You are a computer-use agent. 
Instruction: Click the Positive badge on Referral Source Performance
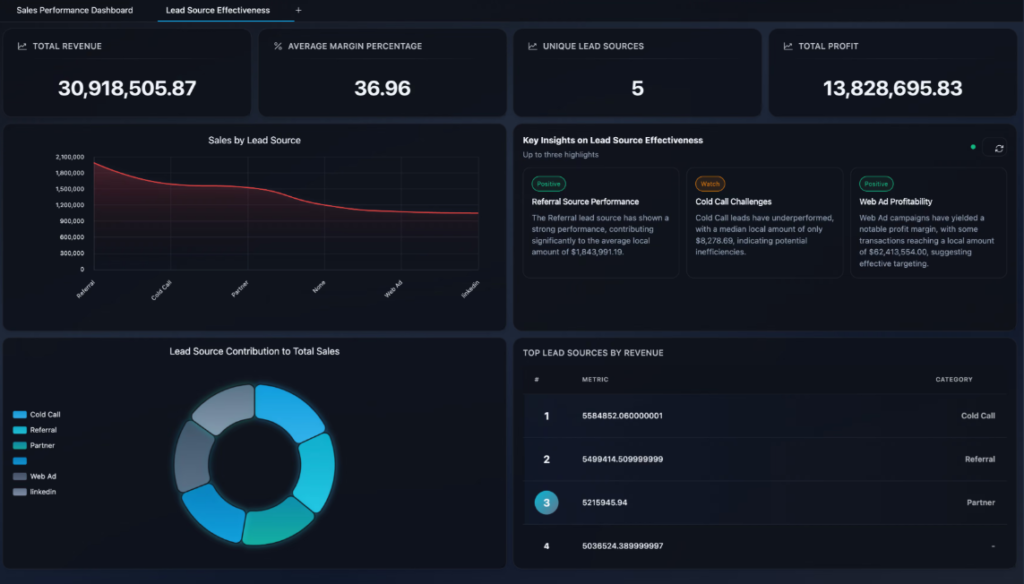point(549,184)
